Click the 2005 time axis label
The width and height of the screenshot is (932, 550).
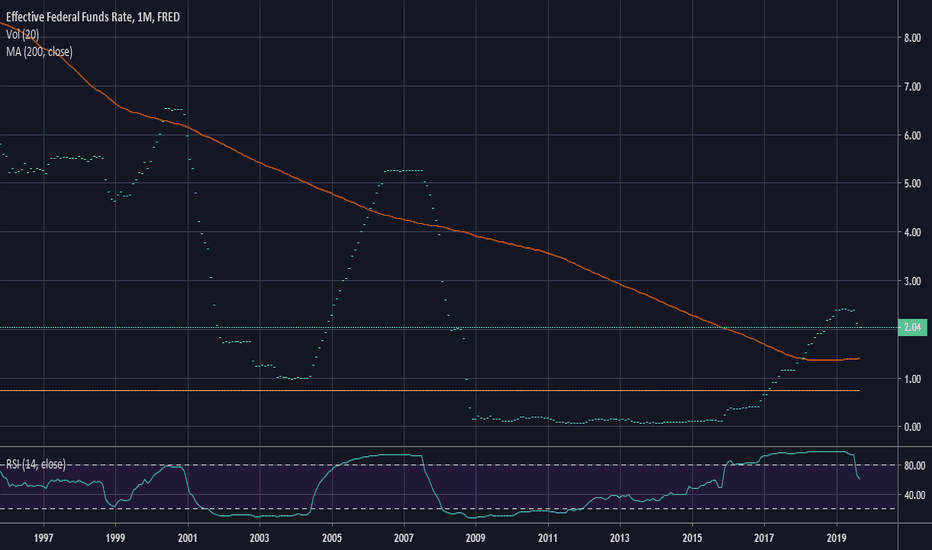pos(332,538)
